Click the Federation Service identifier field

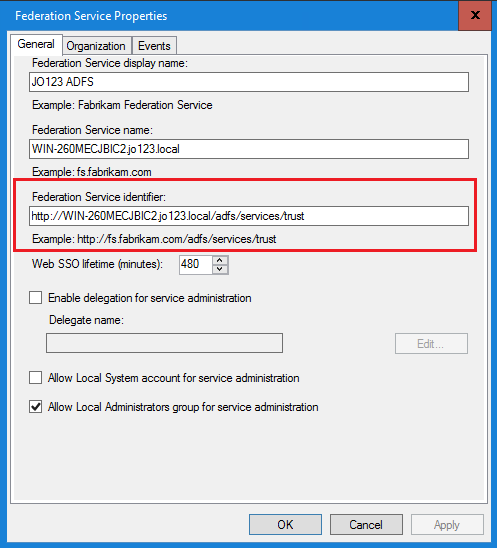(249, 216)
